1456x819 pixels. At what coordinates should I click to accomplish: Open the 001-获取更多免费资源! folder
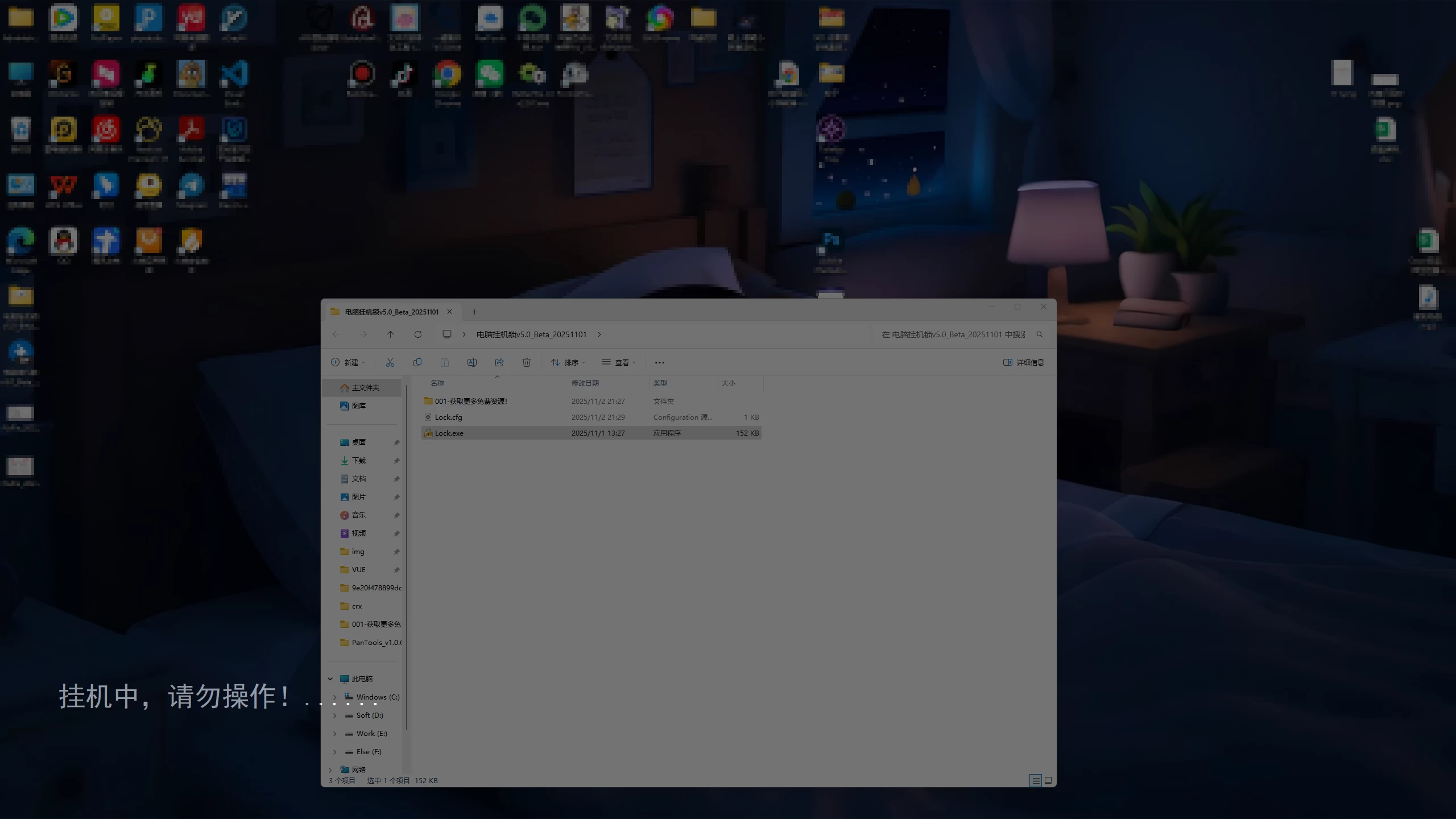point(471,401)
